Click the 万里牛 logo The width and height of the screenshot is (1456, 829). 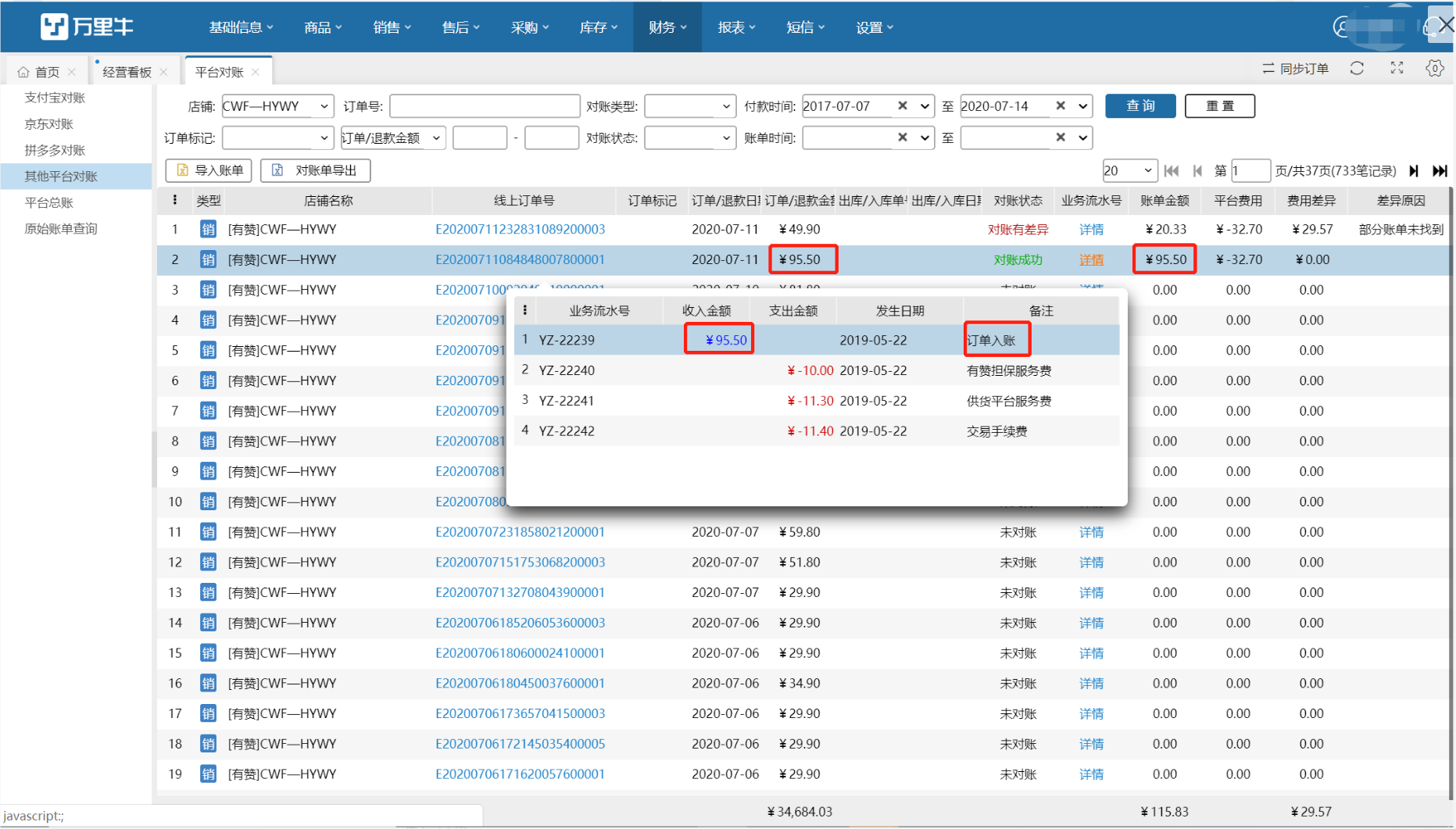tap(87, 27)
